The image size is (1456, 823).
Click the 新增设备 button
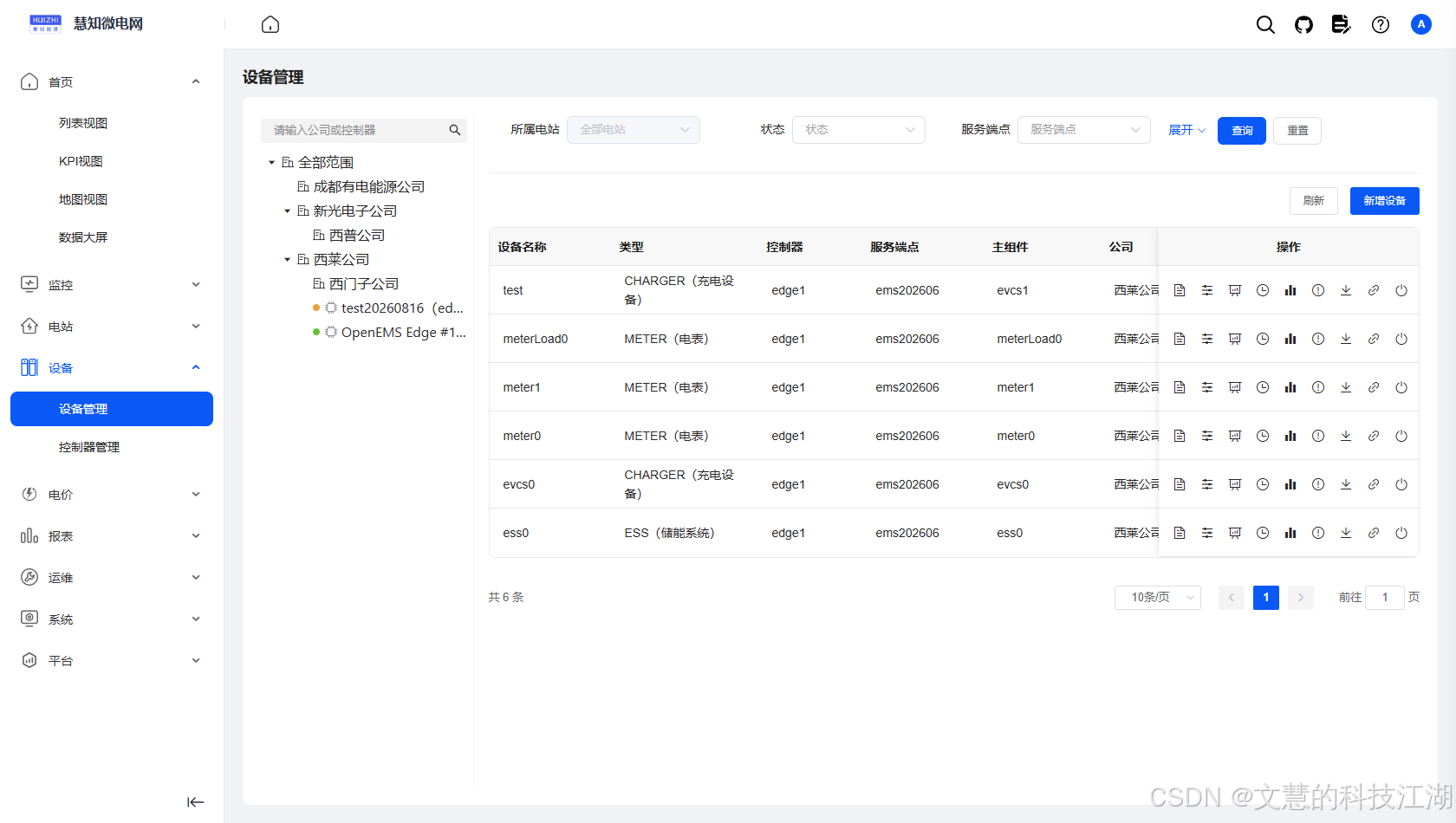1385,201
